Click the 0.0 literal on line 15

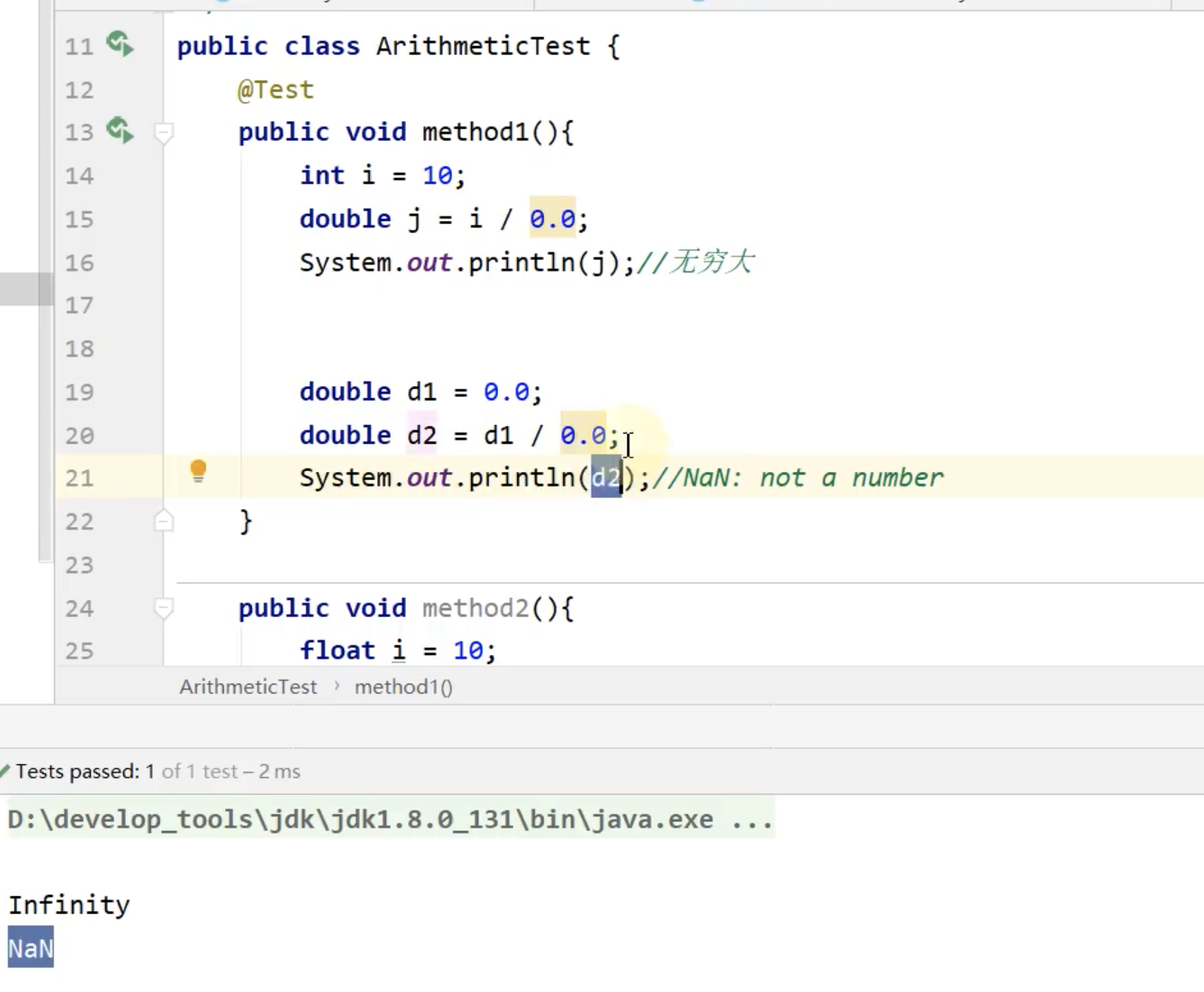point(552,219)
